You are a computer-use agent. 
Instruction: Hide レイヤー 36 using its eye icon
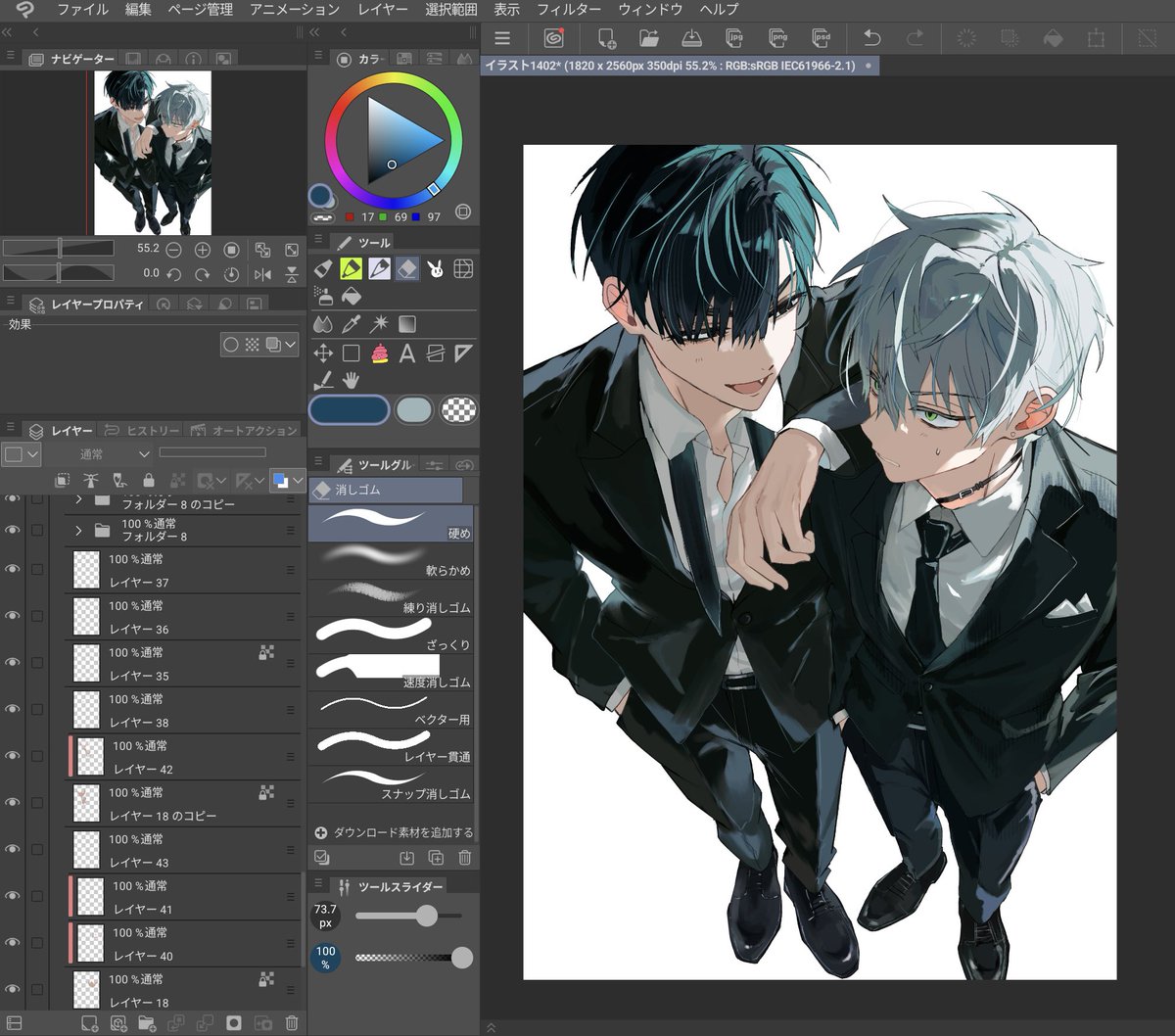tap(13, 616)
